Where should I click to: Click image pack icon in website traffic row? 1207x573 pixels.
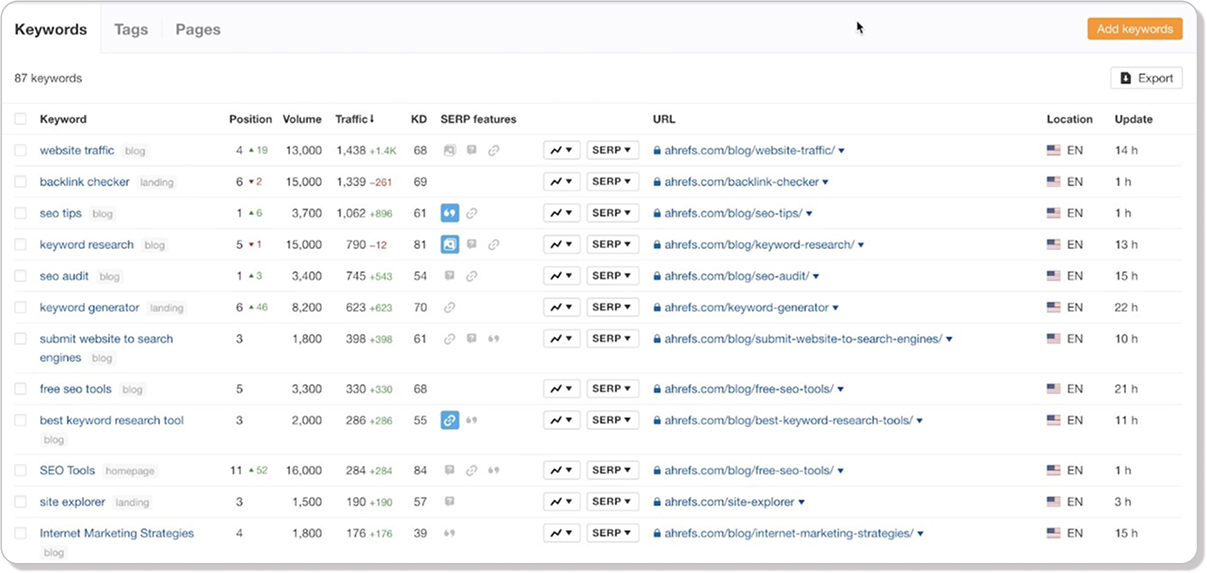click(450, 151)
